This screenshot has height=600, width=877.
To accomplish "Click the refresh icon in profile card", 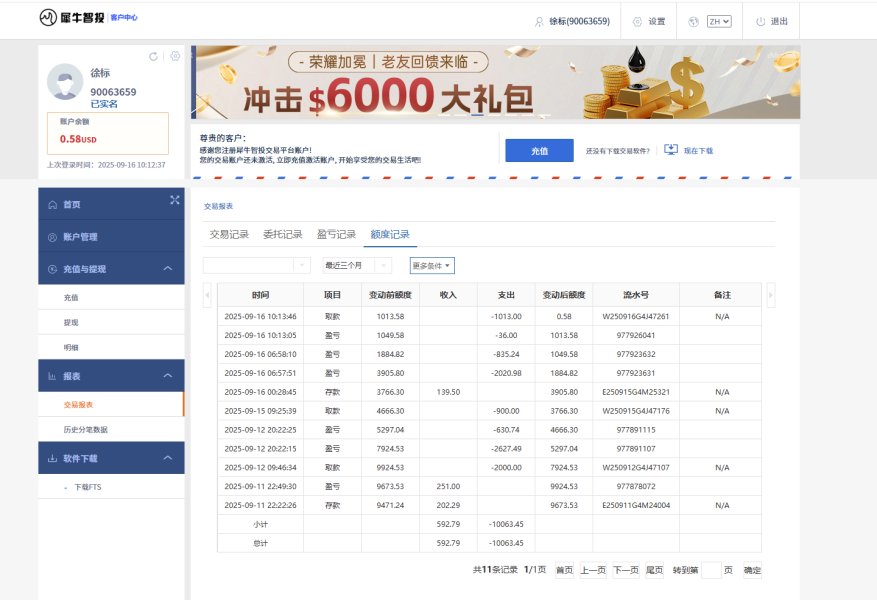I will pos(153,56).
